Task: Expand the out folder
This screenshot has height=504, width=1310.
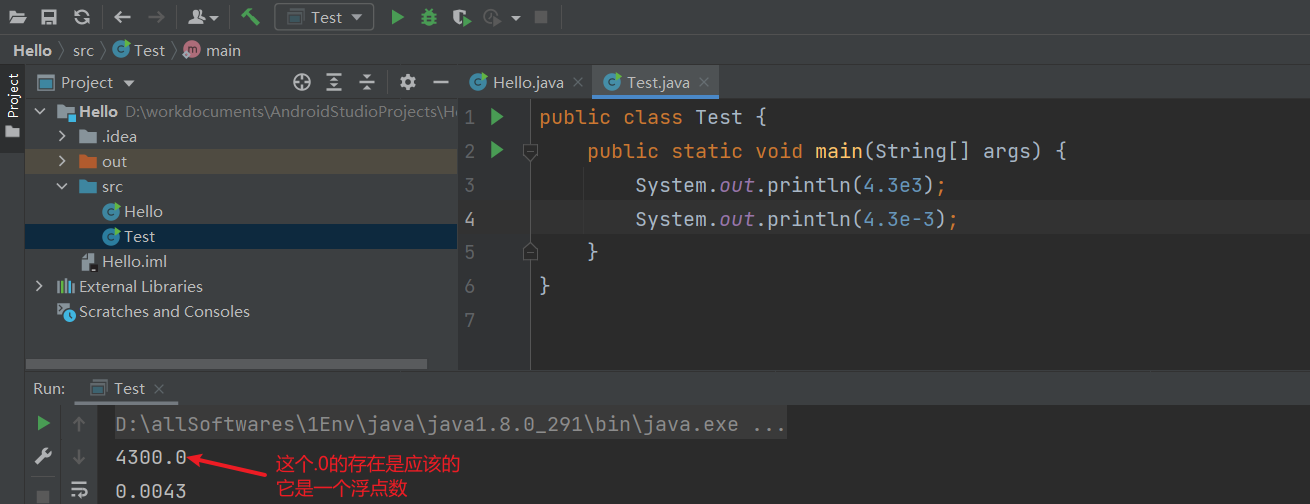Action: coord(62,161)
